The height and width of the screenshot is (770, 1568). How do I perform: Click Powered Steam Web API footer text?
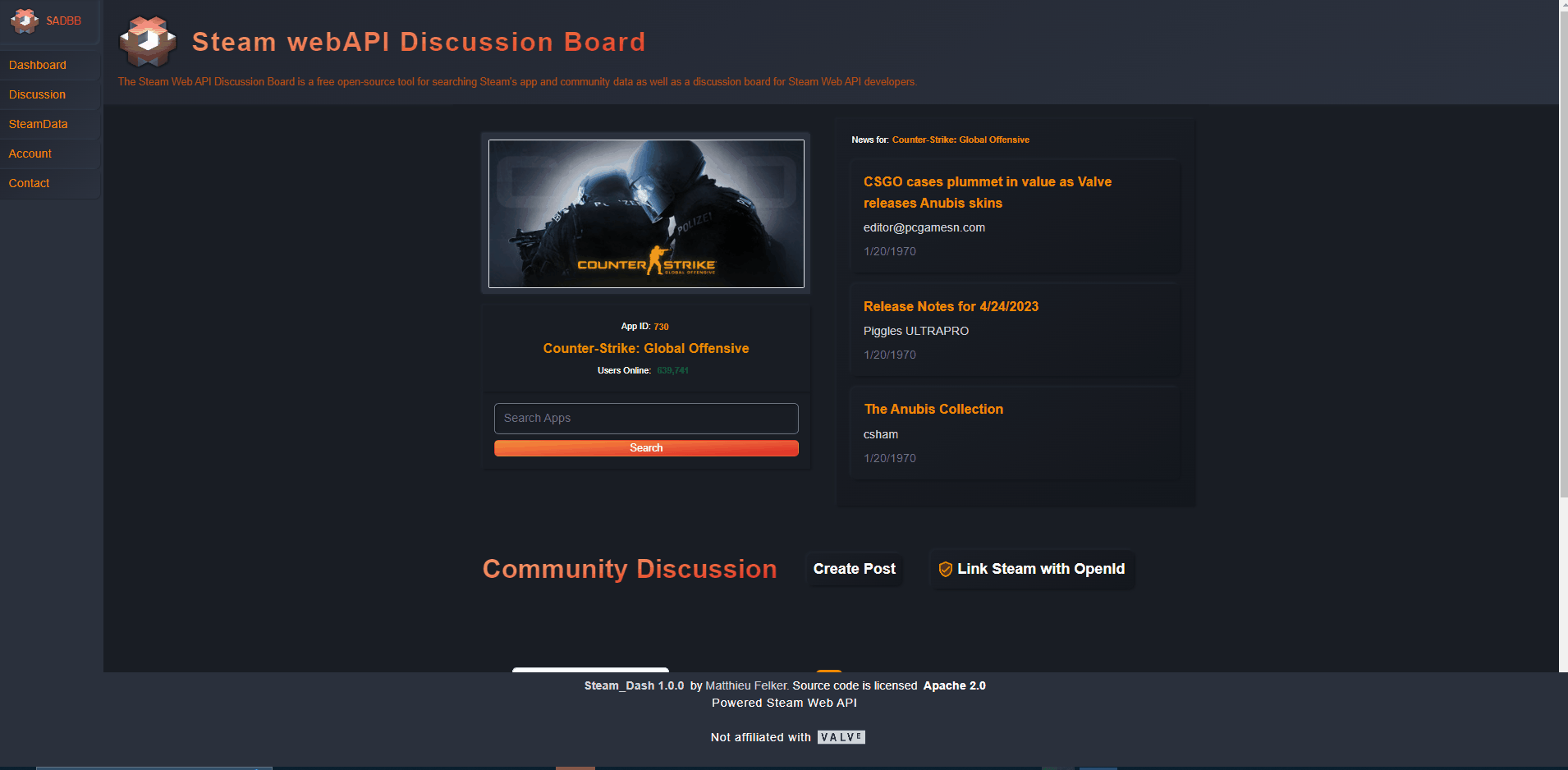pyautogui.click(x=784, y=703)
